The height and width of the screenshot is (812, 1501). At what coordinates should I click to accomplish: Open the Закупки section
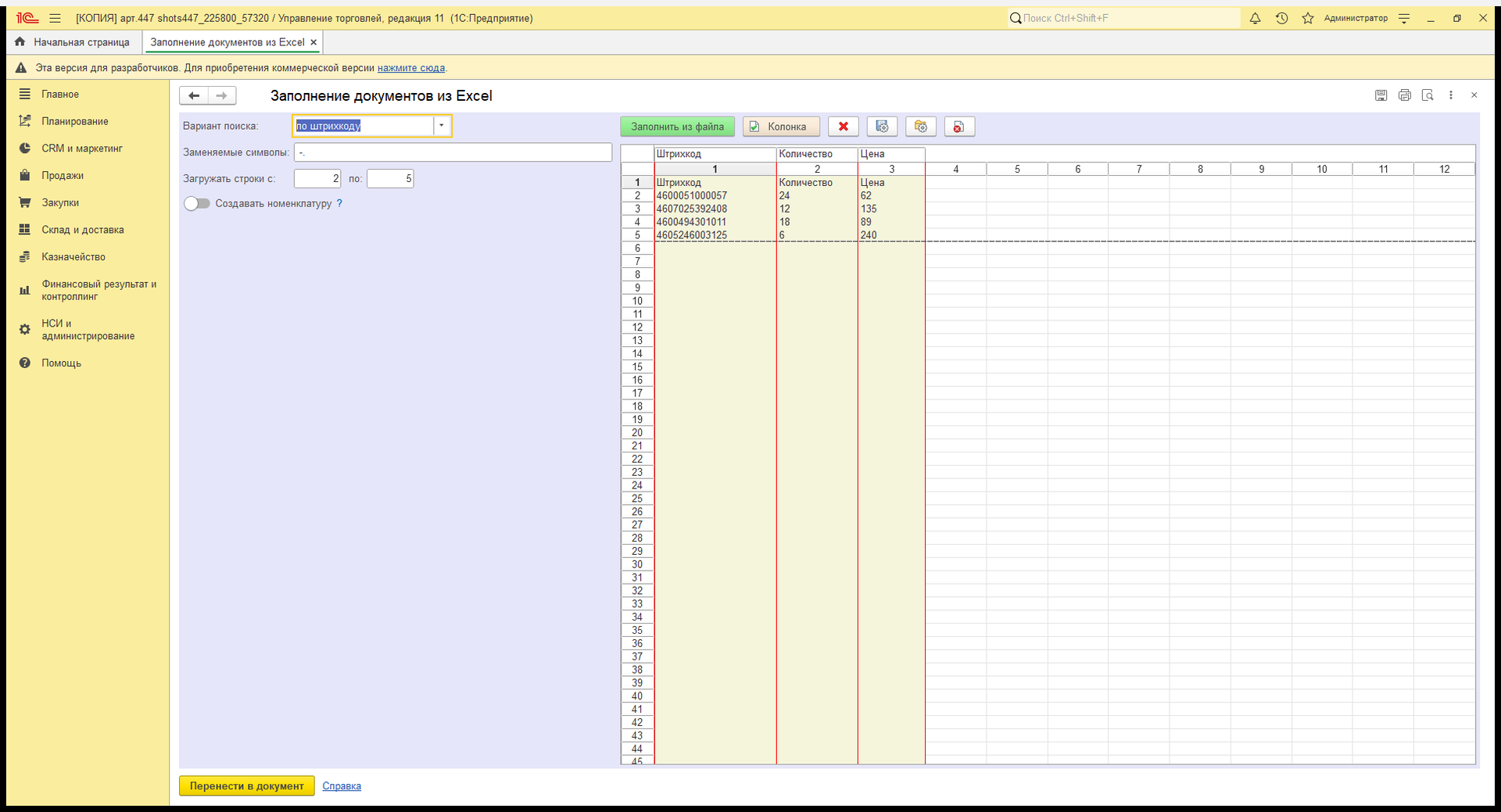point(60,202)
